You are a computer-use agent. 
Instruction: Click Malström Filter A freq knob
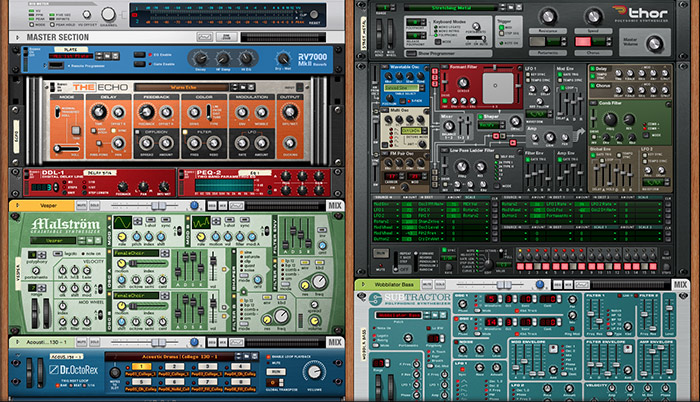(319, 282)
